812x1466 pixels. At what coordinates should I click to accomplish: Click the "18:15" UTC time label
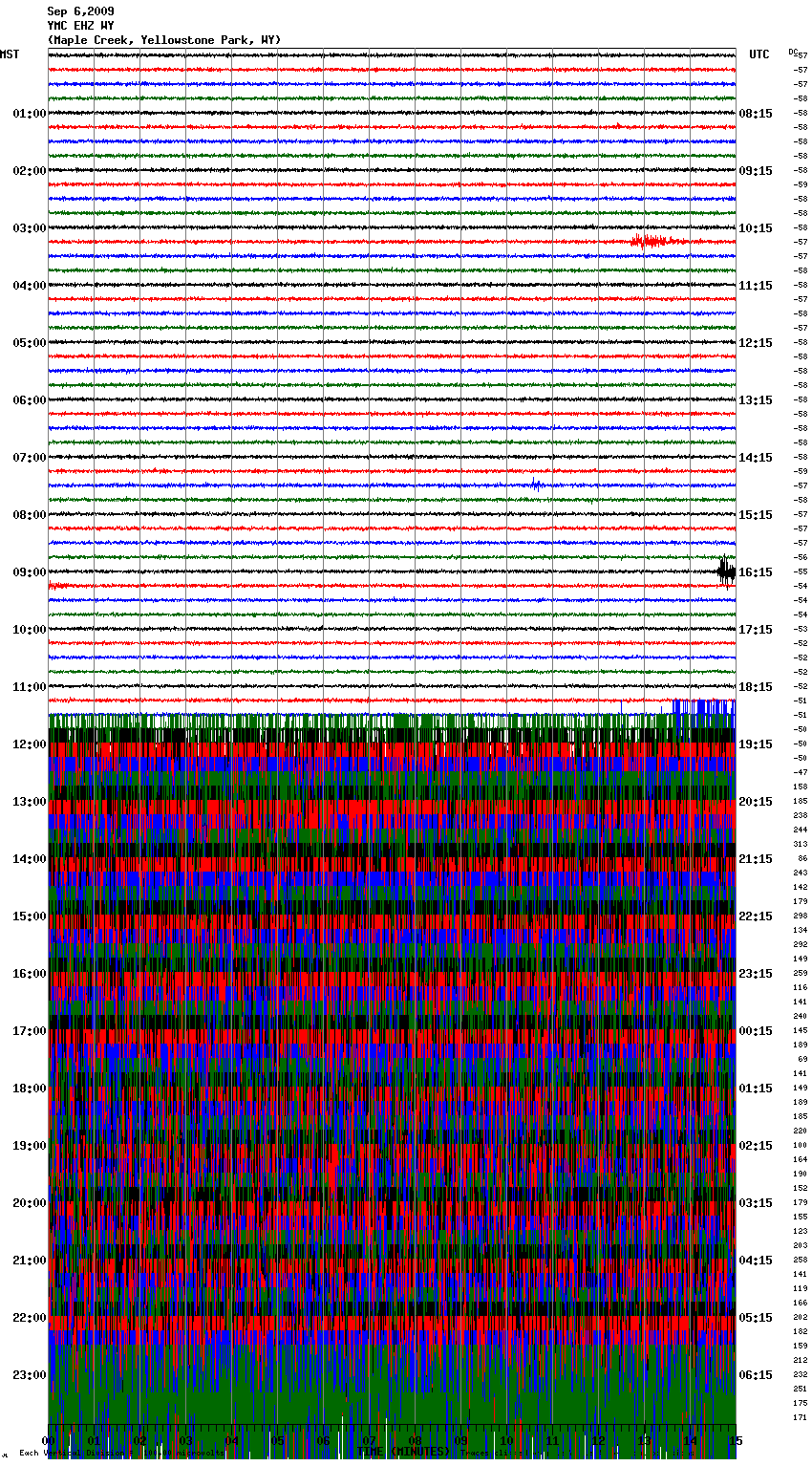tap(756, 687)
